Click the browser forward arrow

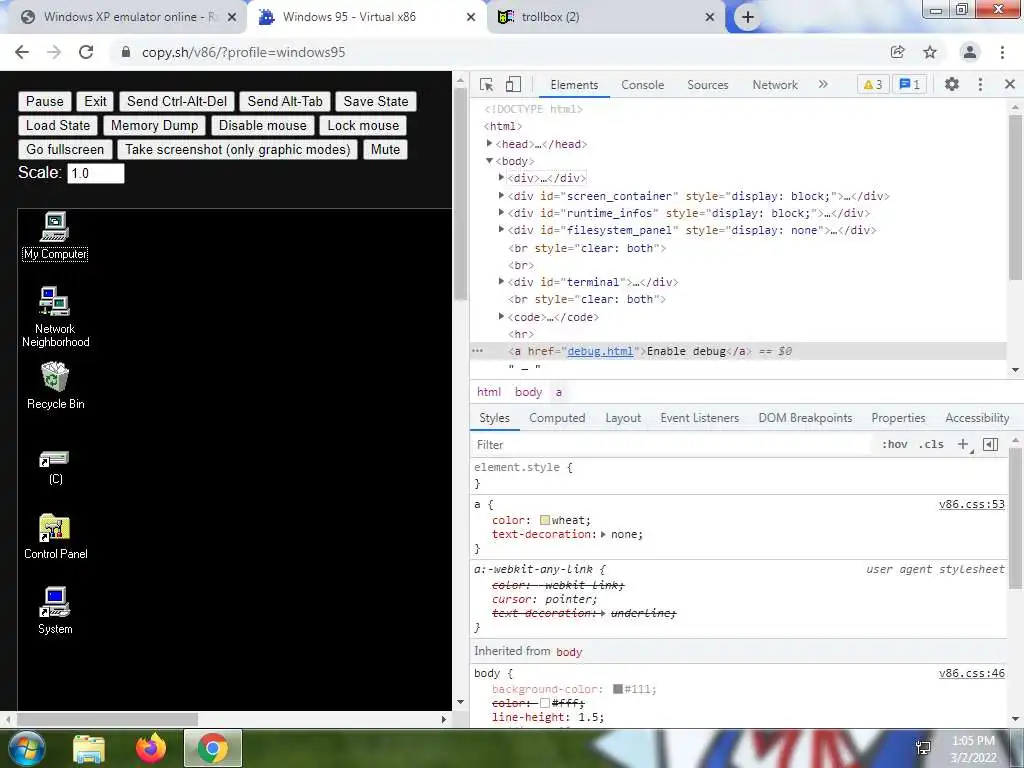click(x=54, y=52)
